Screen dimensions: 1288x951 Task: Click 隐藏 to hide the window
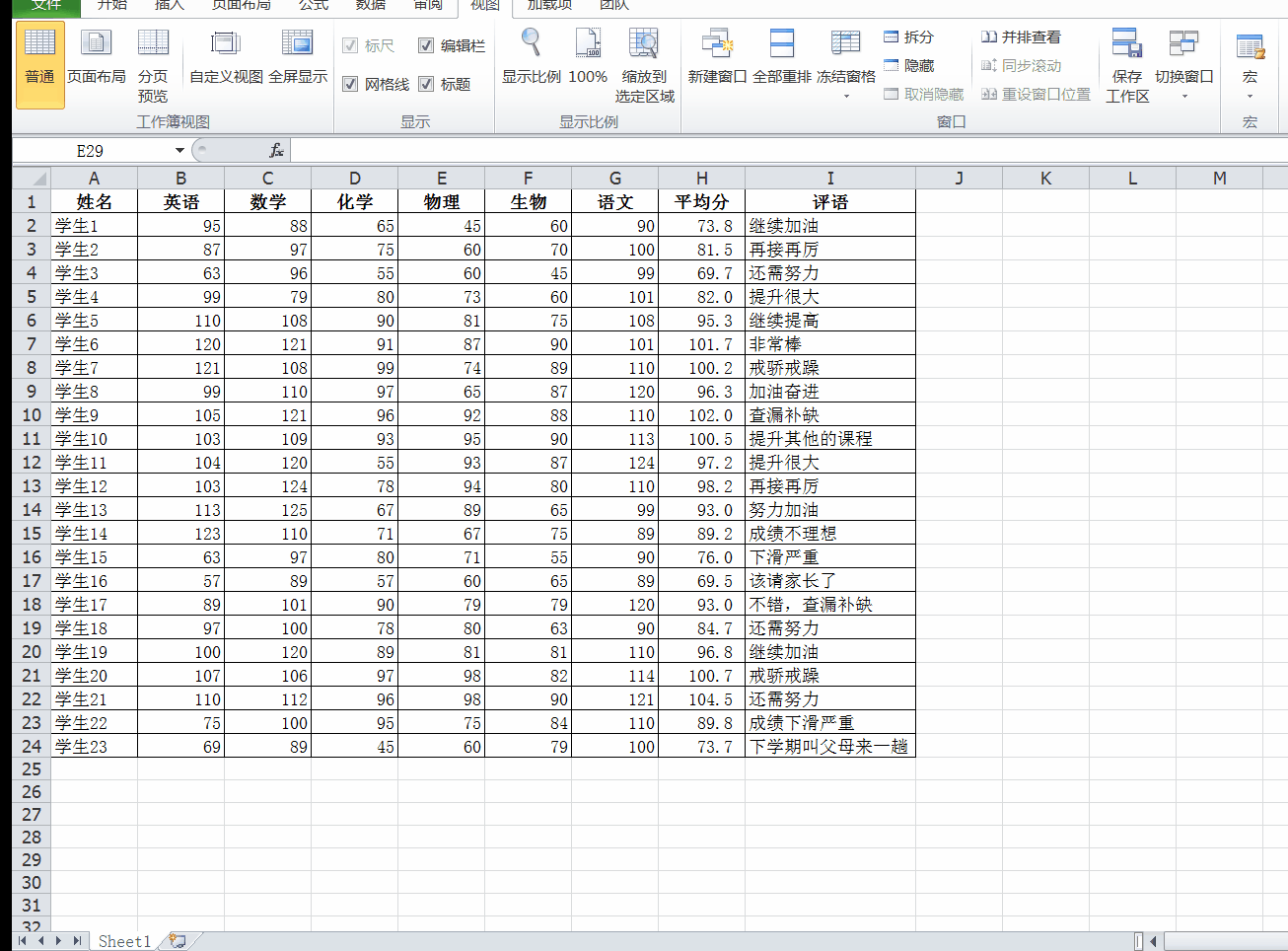(908, 66)
